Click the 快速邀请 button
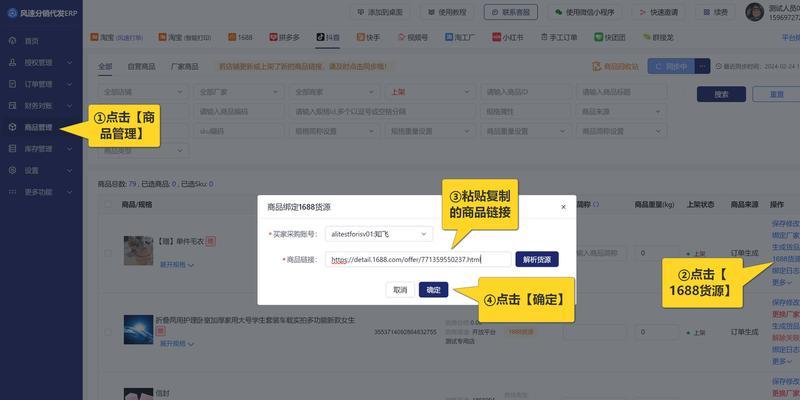 [659, 12]
